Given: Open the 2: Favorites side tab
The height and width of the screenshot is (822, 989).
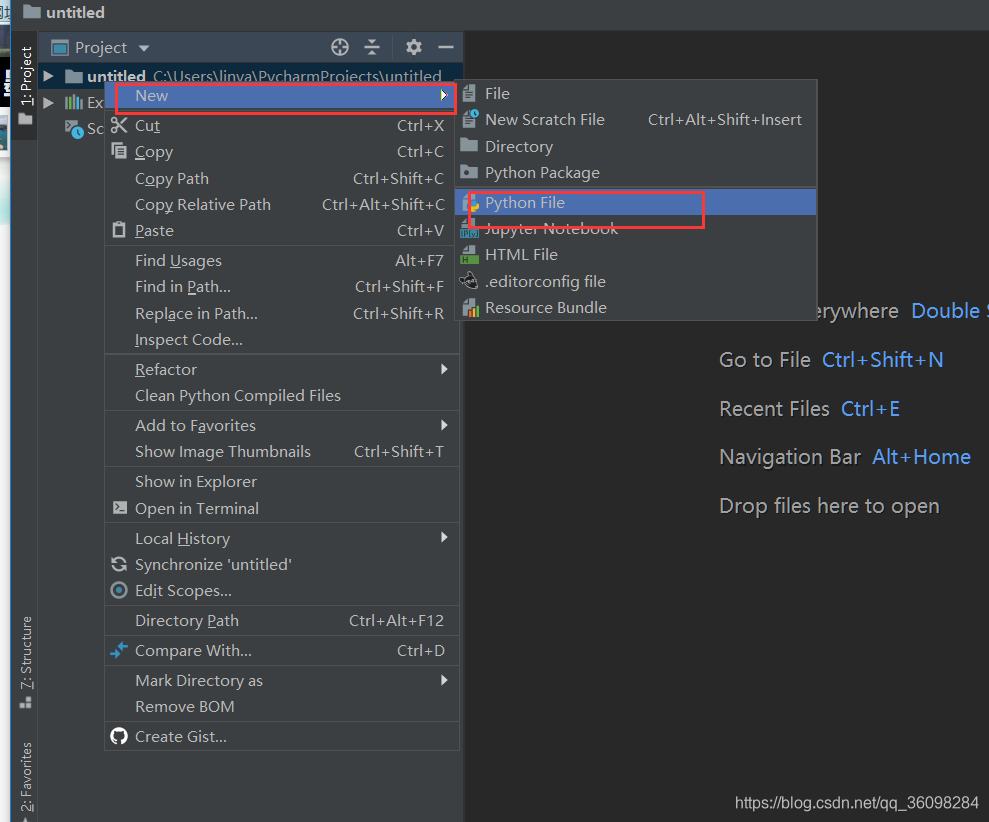Looking at the screenshot, I should tap(25, 781).
